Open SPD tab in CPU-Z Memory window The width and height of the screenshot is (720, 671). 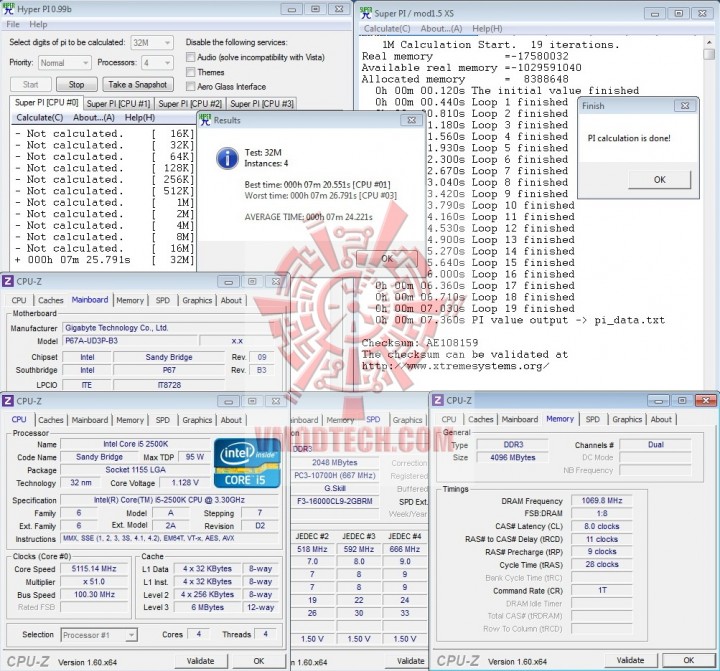[x=592, y=419]
